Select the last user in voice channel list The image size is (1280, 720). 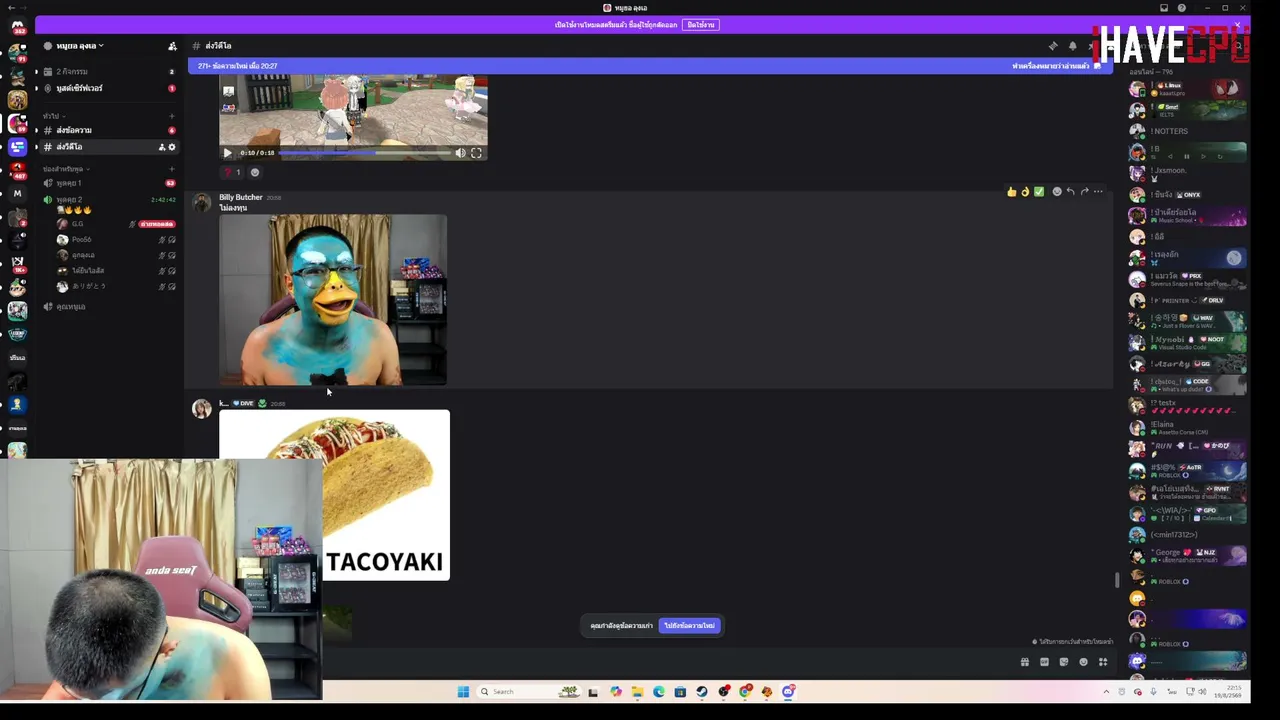tap(115, 286)
